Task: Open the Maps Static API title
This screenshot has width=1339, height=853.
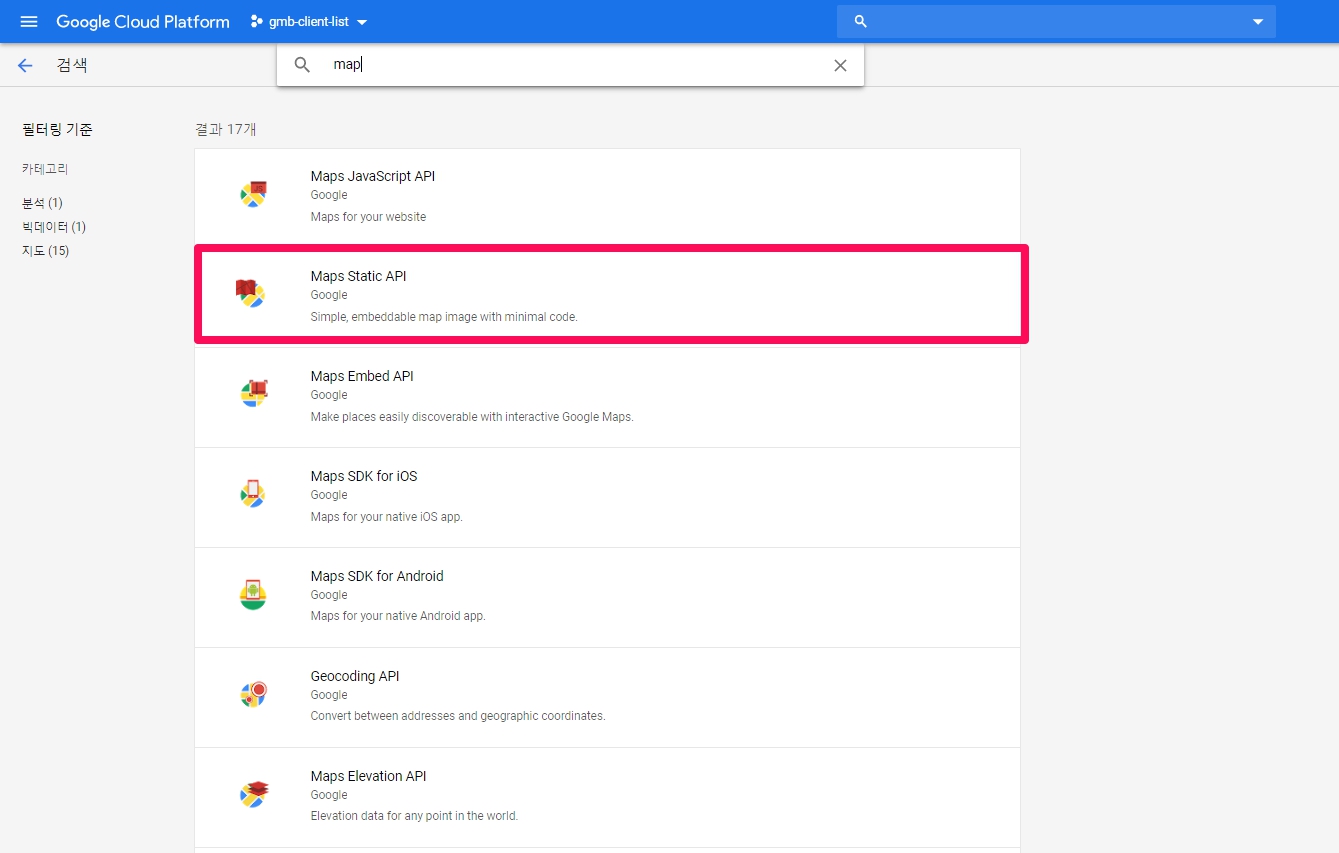Action: click(358, 276)
